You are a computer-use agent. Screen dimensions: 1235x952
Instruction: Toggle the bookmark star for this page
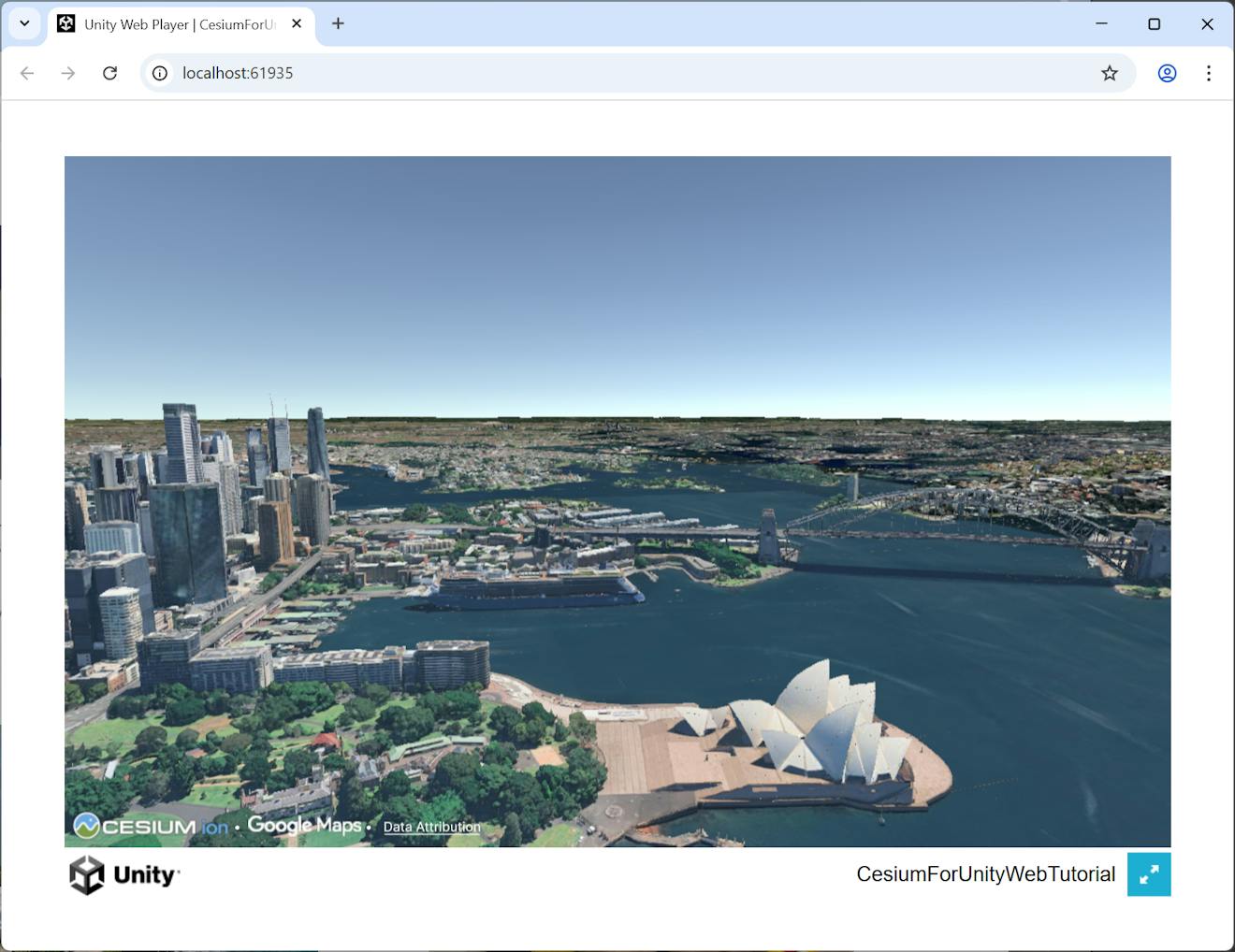click(x=1110, y=72)
